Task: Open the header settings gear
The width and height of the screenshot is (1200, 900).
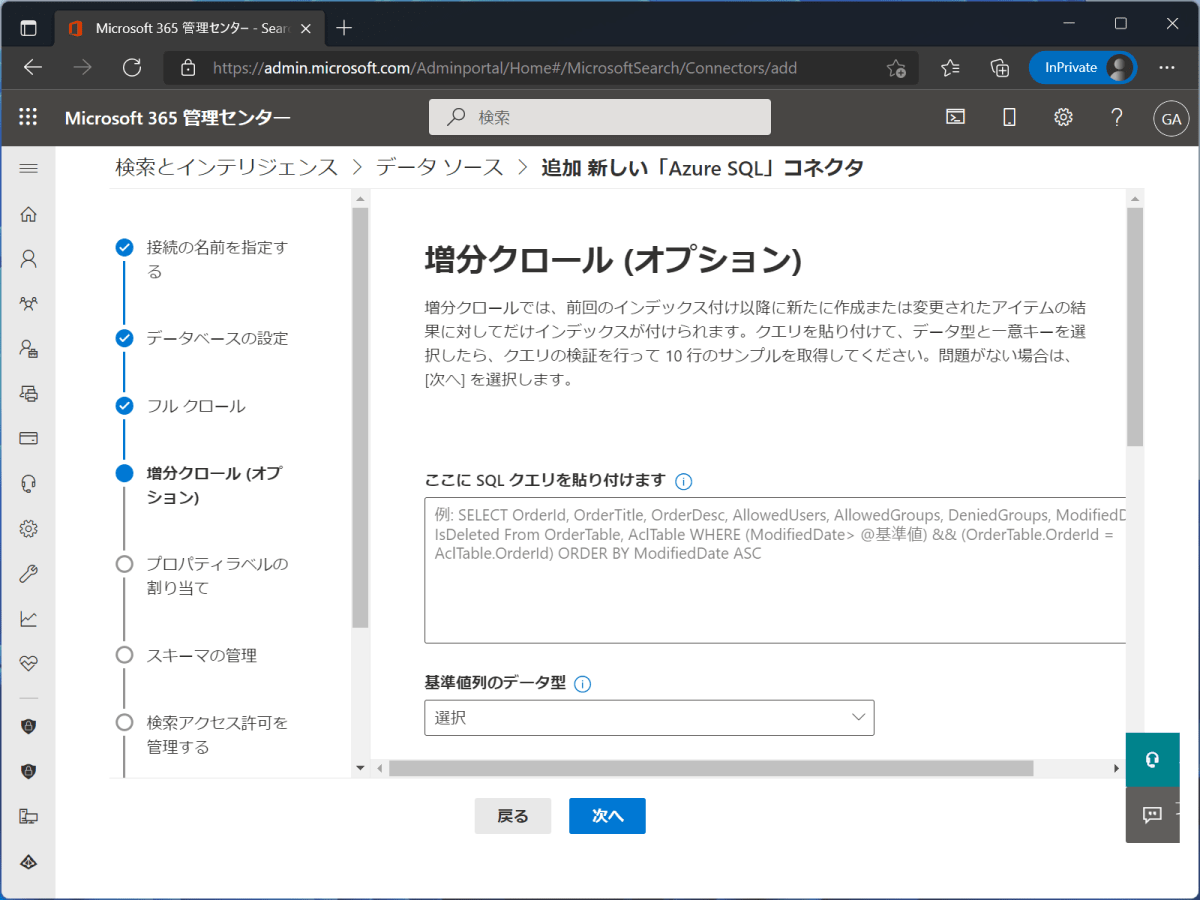Action: click(1063, 117)
